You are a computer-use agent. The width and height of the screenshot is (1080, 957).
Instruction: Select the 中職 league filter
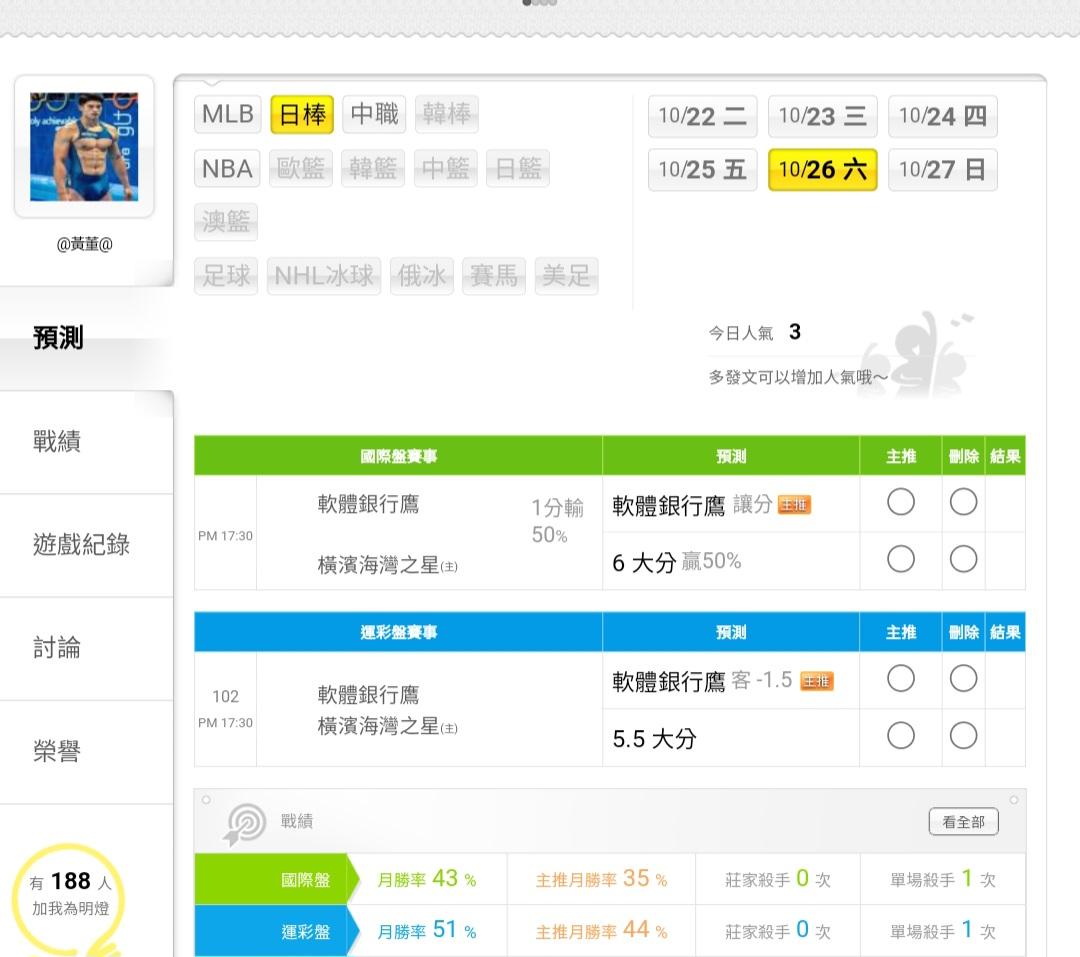coord(375,114)
